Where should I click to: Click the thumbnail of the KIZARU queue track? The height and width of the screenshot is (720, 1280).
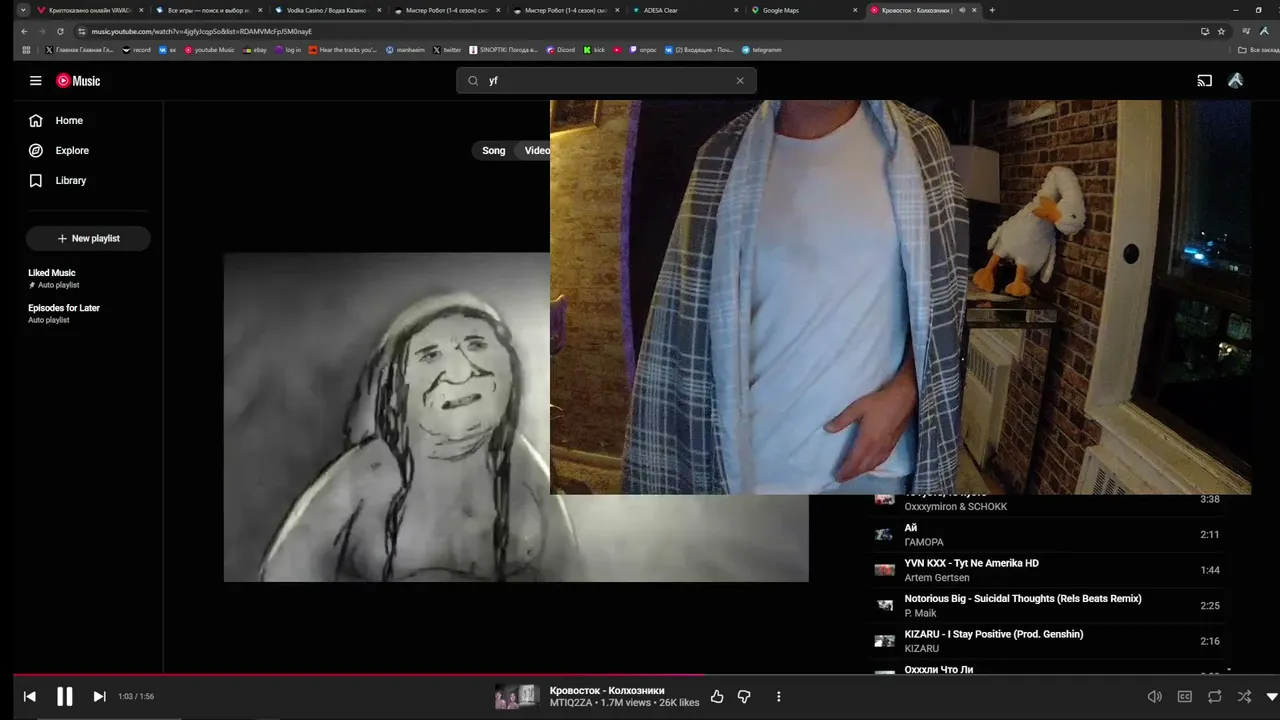click(x=885, y=641)
